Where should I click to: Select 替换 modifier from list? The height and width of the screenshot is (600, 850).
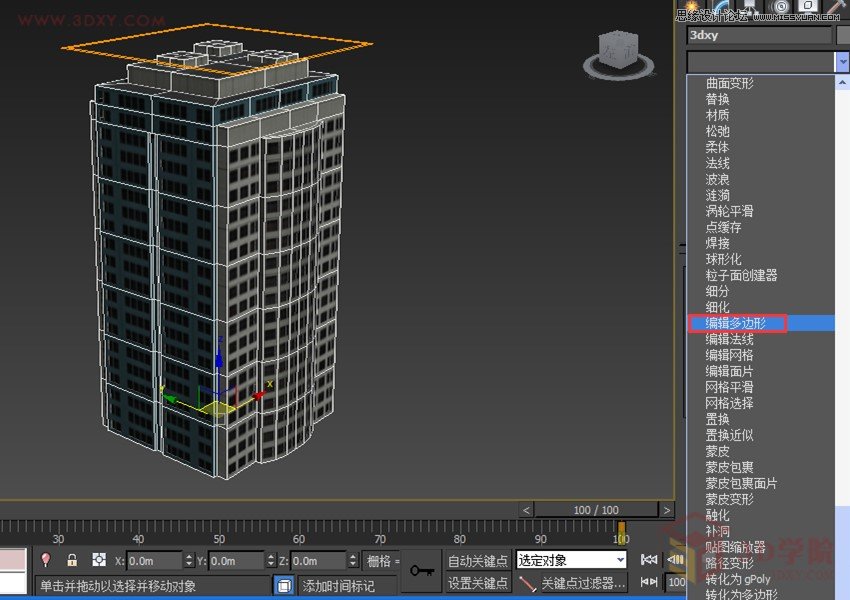click(x=717, y=99)
